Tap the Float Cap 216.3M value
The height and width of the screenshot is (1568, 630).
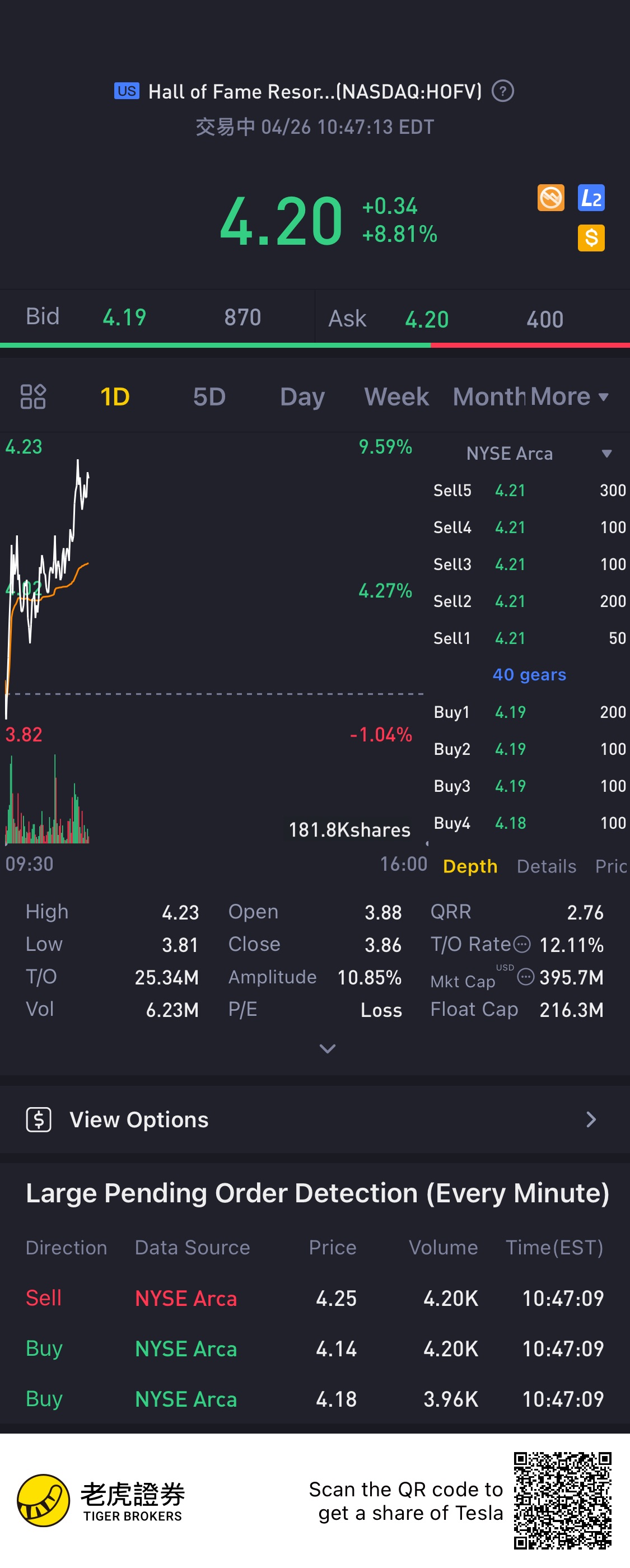571,1009
